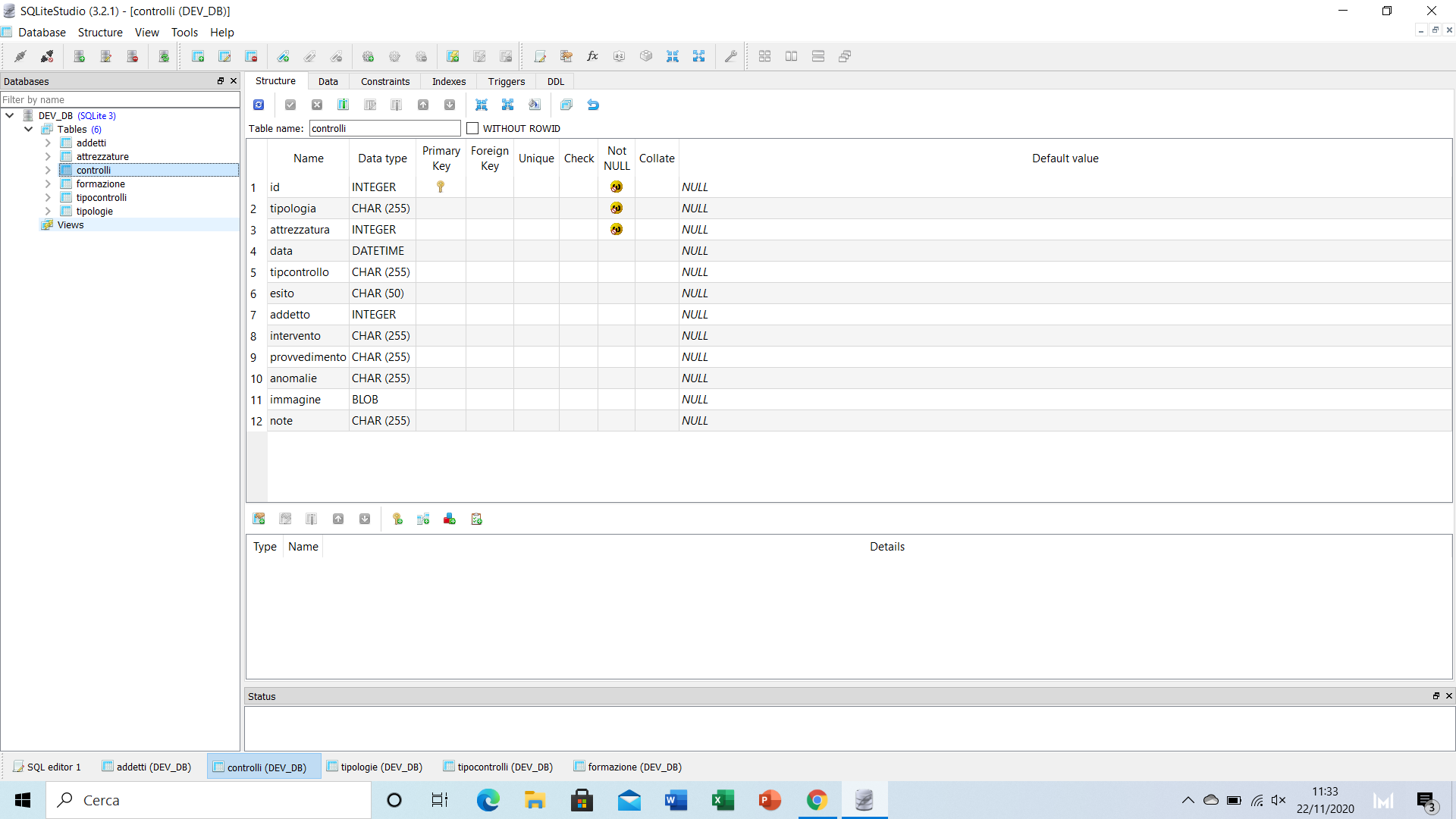1456x819 pixels.
Task: Click the add database toolbar icon
Action: tap(79, 56)
